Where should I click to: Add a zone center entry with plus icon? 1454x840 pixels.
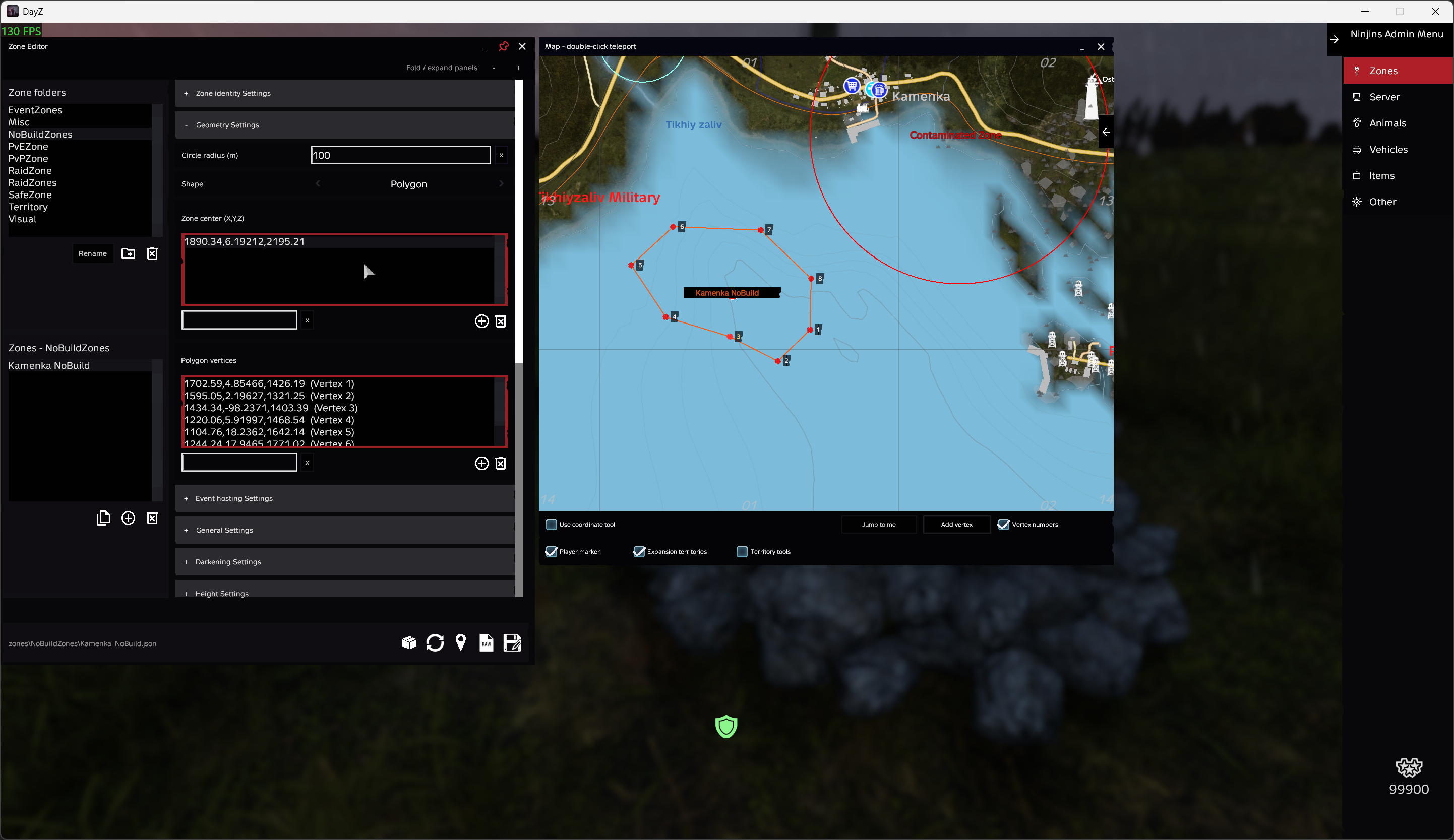tap(482, 321)
